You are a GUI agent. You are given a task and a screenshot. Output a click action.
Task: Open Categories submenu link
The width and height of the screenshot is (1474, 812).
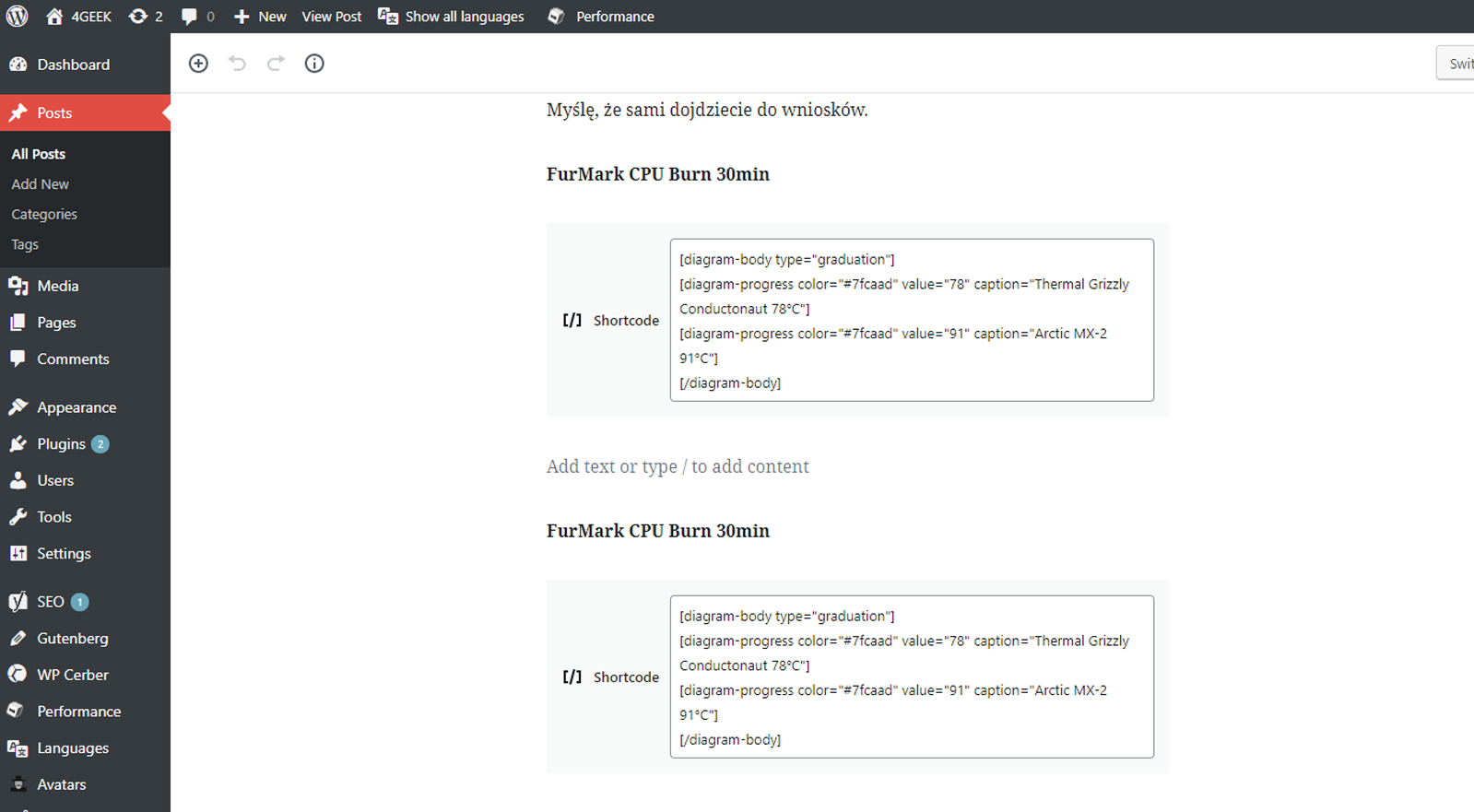[44, 214]
